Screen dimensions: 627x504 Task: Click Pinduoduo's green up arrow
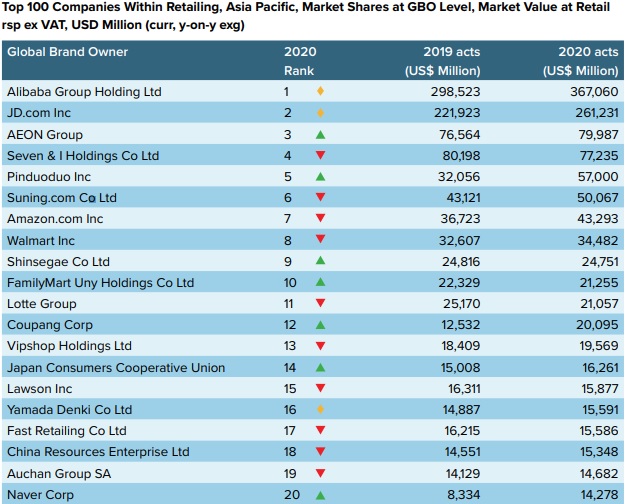[320, 176]
